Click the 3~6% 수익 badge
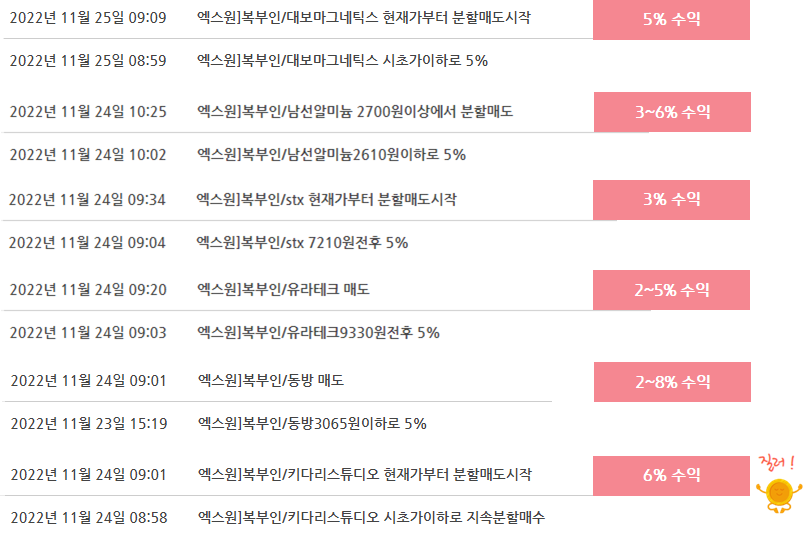Image resolution: width=811 pixels, height=533 pixels. 672,112
